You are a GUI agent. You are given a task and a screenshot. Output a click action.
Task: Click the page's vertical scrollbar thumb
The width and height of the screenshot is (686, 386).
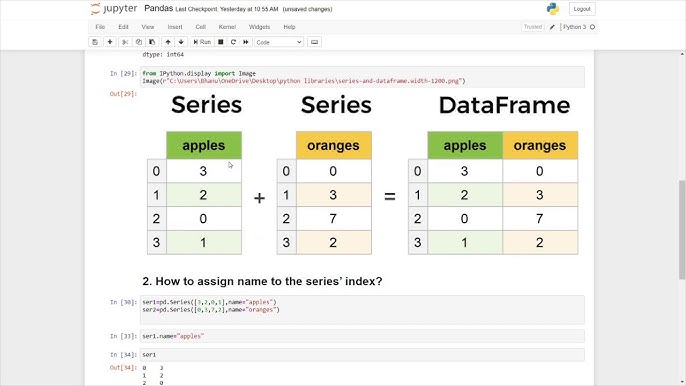point(682,229)
